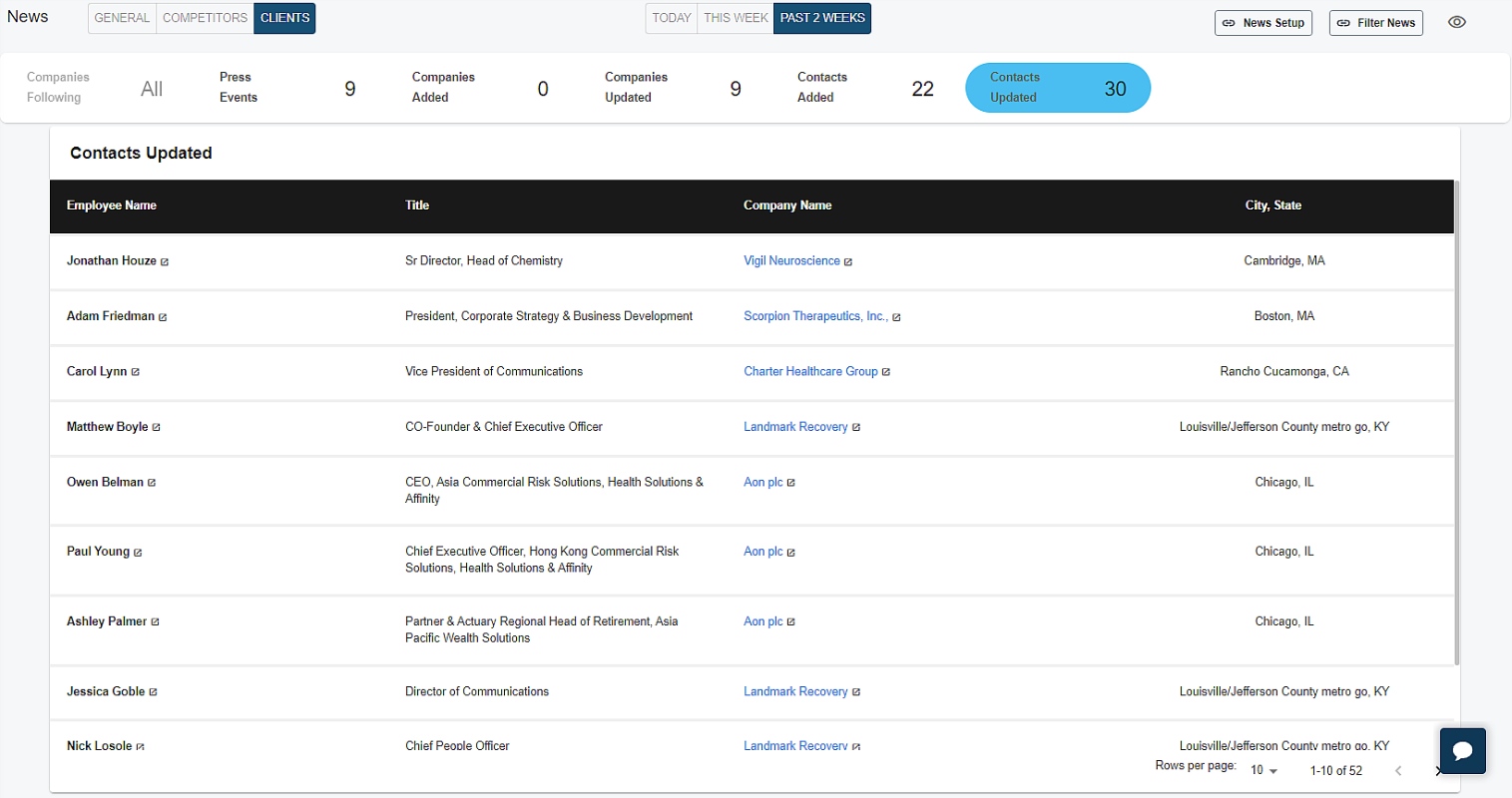The width and height of the screenshot is (1512, 798).
Task: Open Aon plc link in Ashley Palmer row
Action: click(763, 621)
